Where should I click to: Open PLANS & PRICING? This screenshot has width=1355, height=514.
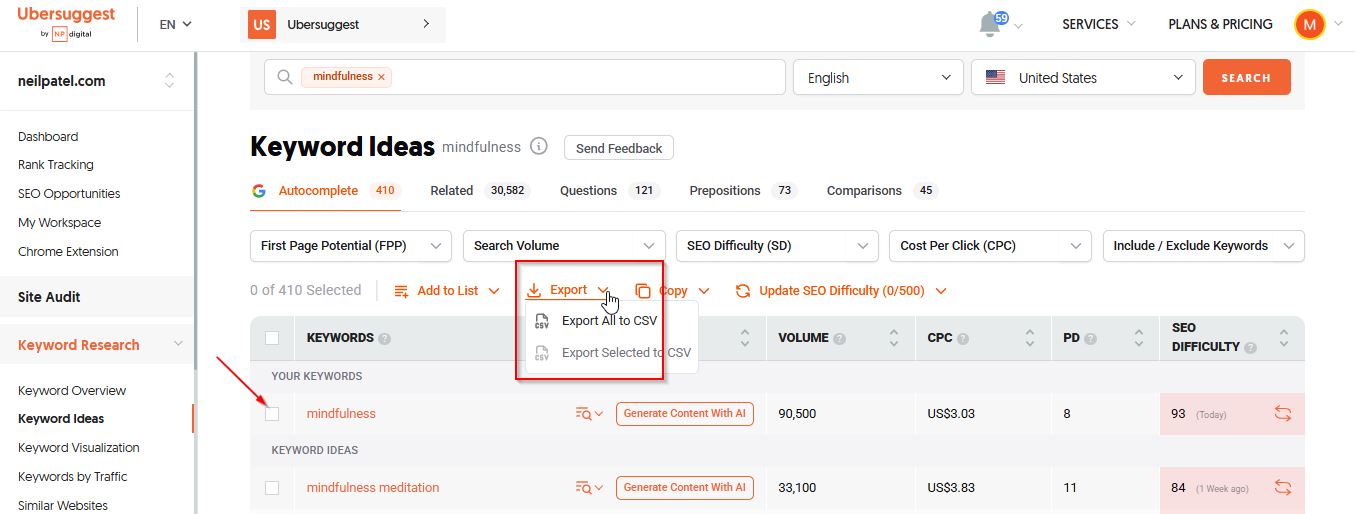click(x=1220, y=24)
